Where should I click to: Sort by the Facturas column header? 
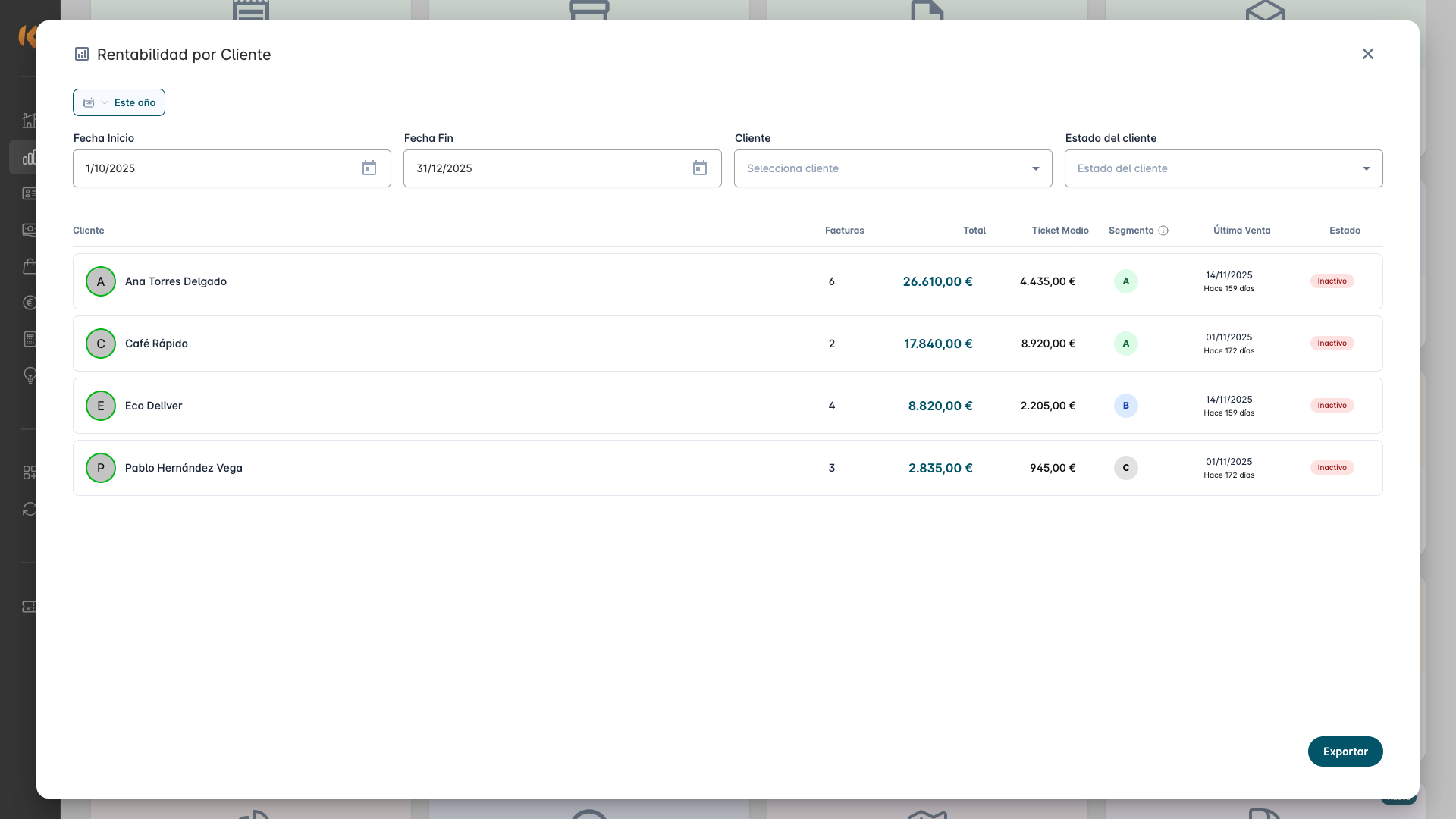point(844,231)
